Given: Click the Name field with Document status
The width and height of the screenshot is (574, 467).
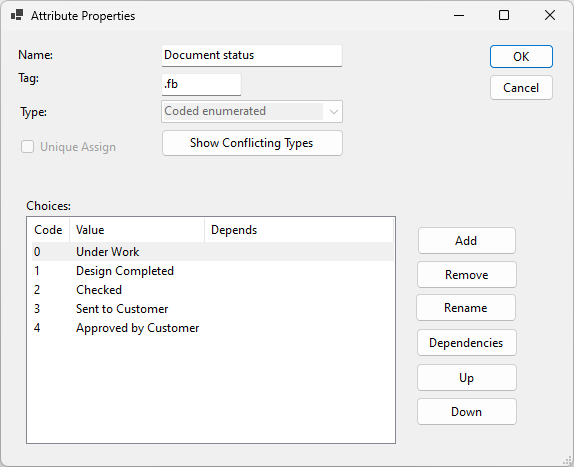Looking at the screenshot, I should point(252,55).
